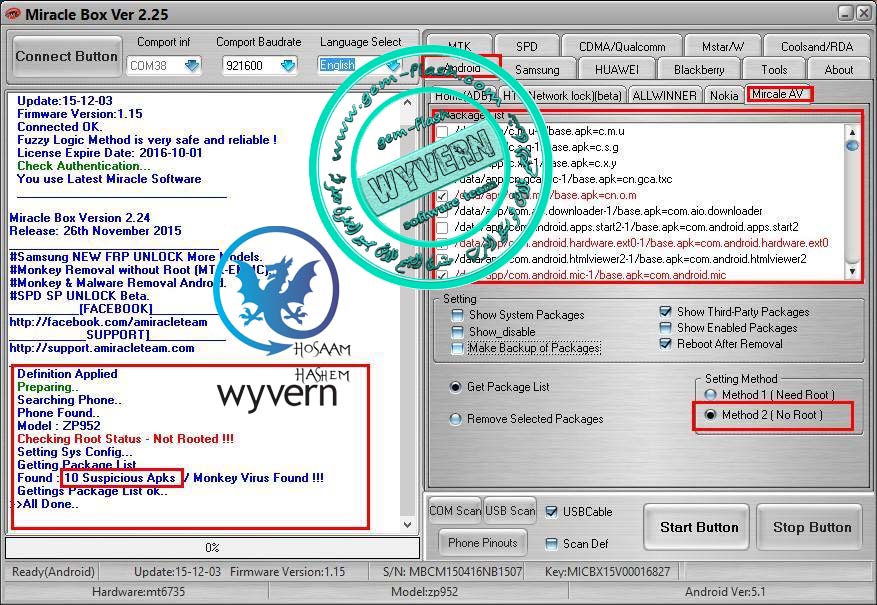Viewport: 877px width, 605px height.
Task: Open the About tab
Action: [x=838, y=69]
